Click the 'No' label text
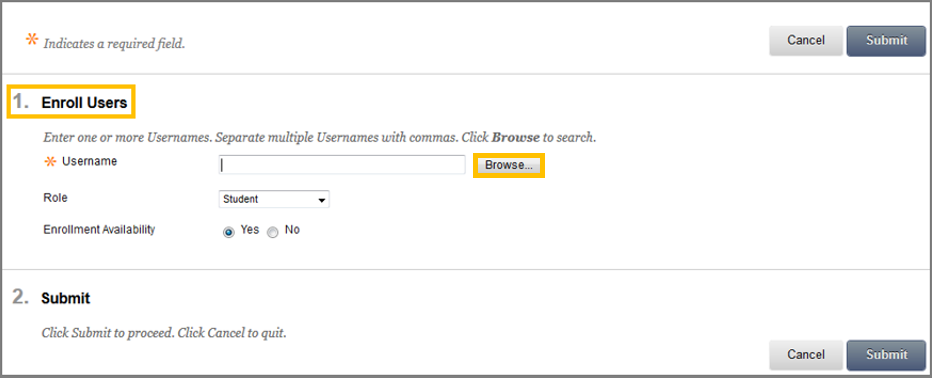 click(x=292, y=229)
